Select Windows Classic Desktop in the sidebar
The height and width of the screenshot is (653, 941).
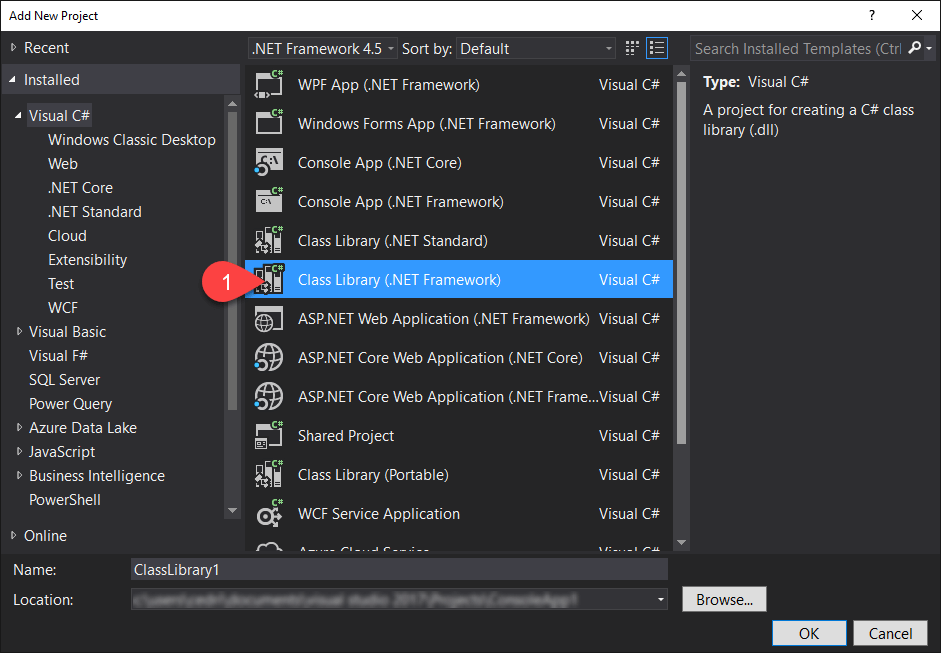[131, 139]
